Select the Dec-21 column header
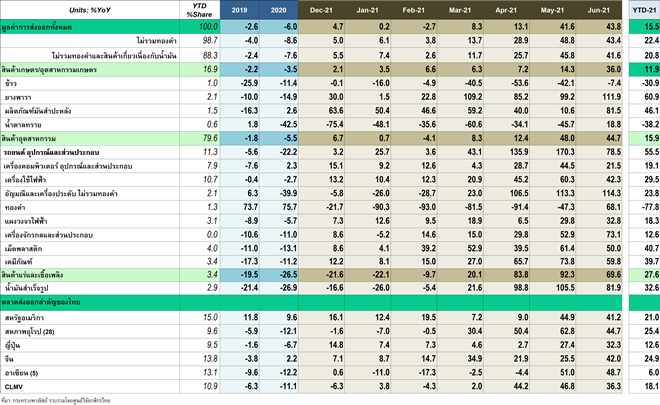Viewport: 660px width, 405px height. 323,9
